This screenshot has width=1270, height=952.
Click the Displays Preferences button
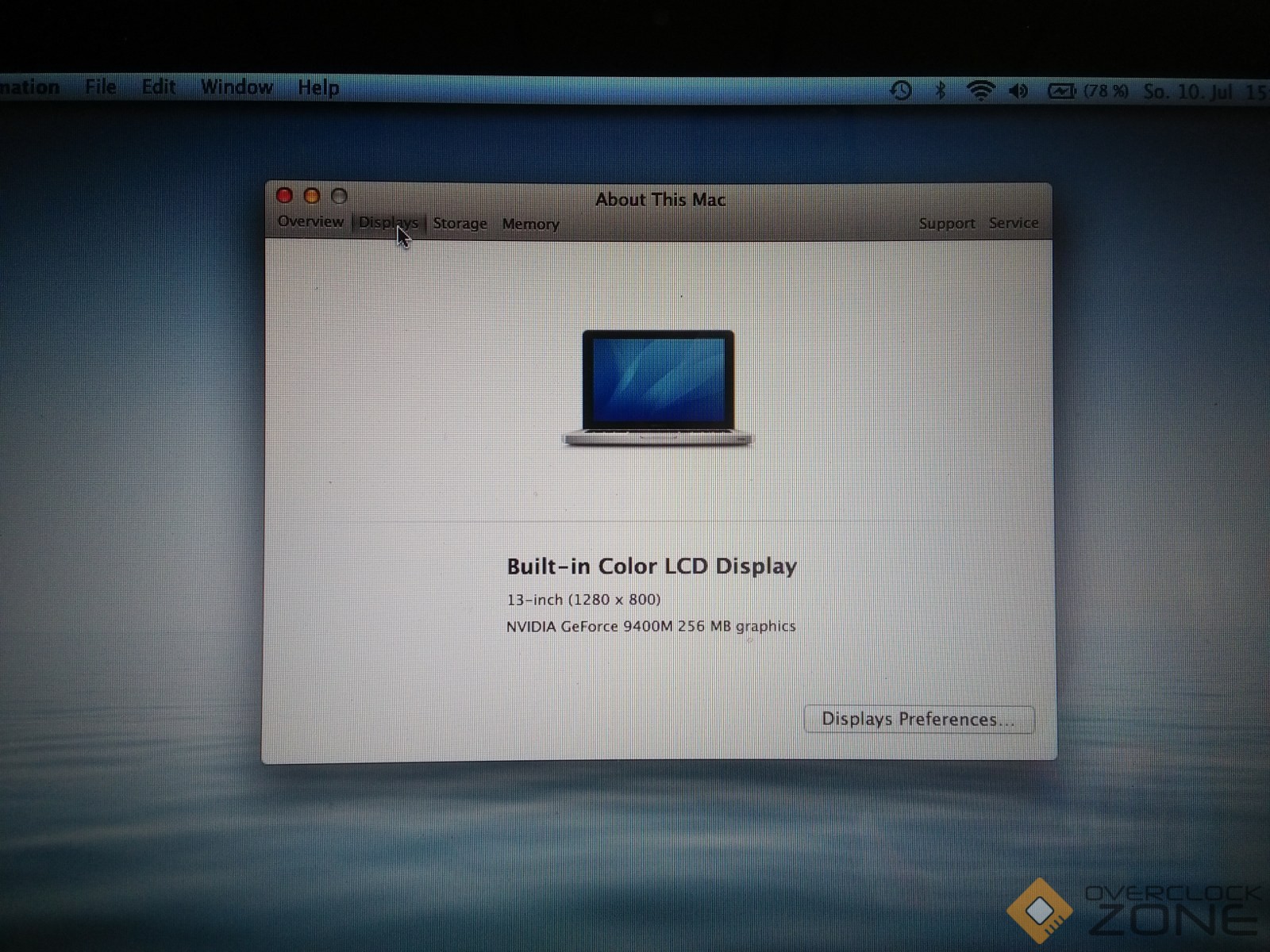coord(919,720)
